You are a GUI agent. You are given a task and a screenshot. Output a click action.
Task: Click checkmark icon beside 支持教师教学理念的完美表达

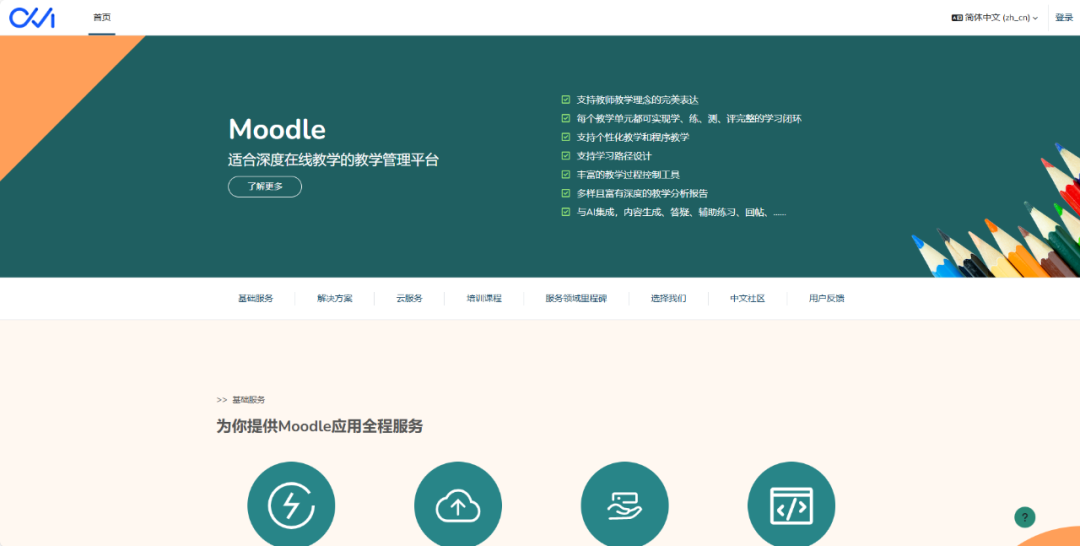click(566, 100)
